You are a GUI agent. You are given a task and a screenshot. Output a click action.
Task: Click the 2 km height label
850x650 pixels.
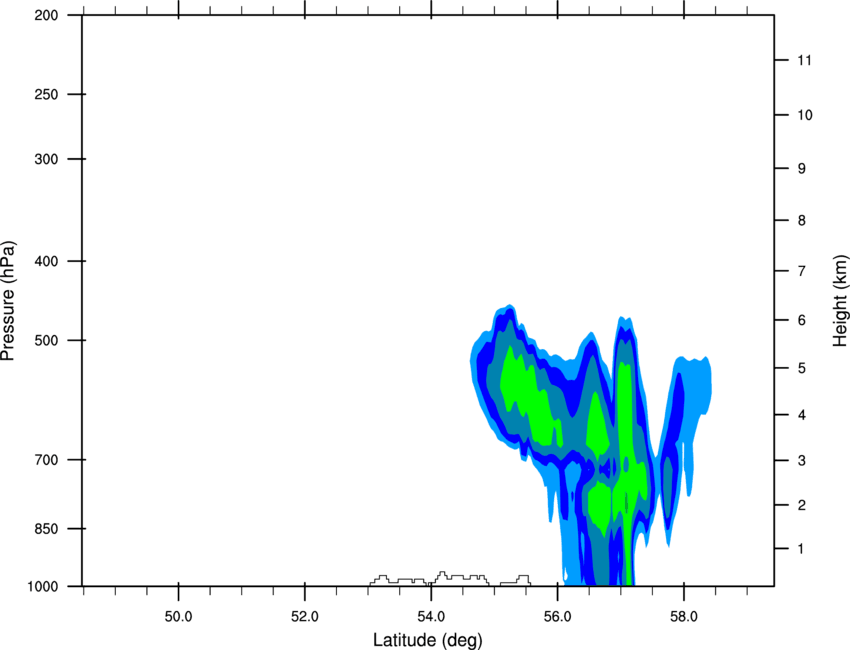click(802, 505)
